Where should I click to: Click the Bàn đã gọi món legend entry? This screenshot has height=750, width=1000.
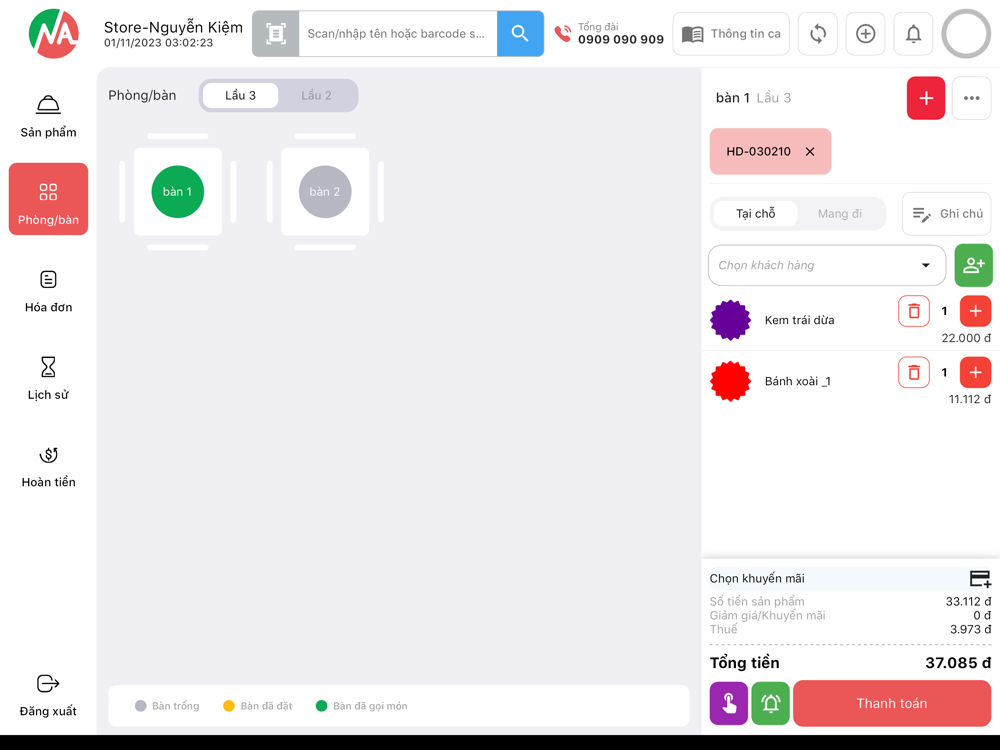click(x=362, y=706)
